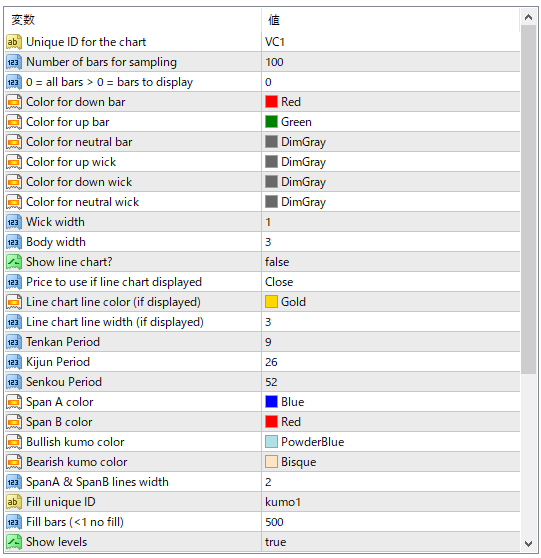Open the Red dropdown for down bar color
Viewport: 541px width, 558px height.
click(x=391, y=102)
